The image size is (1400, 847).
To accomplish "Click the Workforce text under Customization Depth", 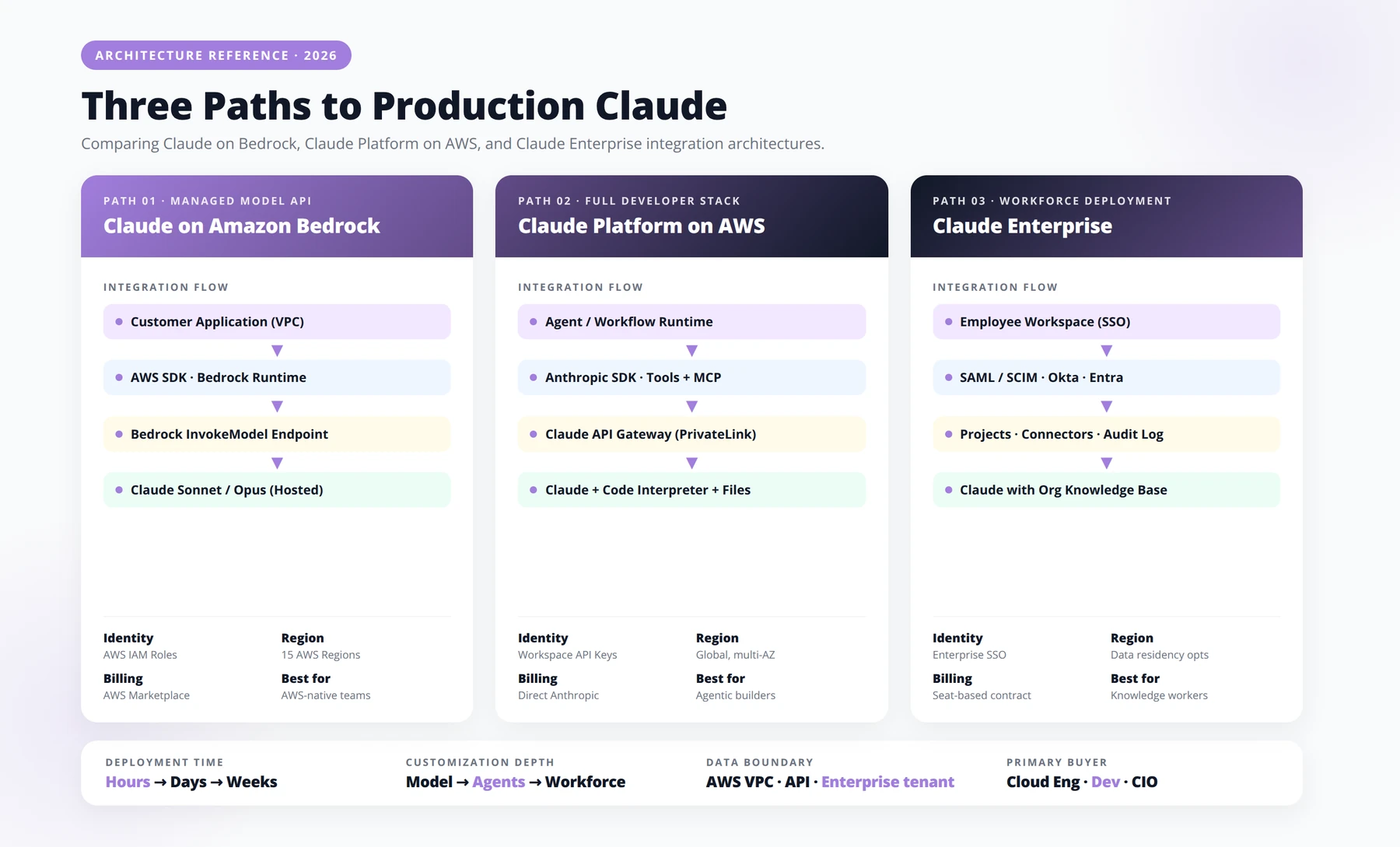I will (x=585, y=782).
